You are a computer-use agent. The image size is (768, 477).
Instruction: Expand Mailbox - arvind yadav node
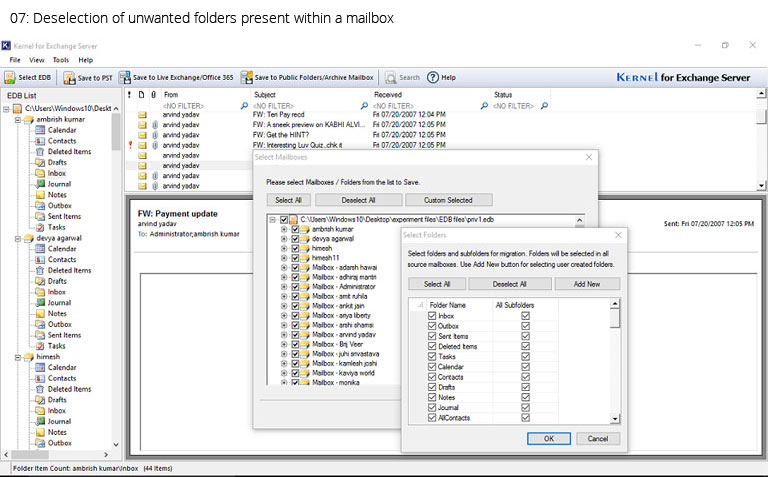click(x=284, y=335)
